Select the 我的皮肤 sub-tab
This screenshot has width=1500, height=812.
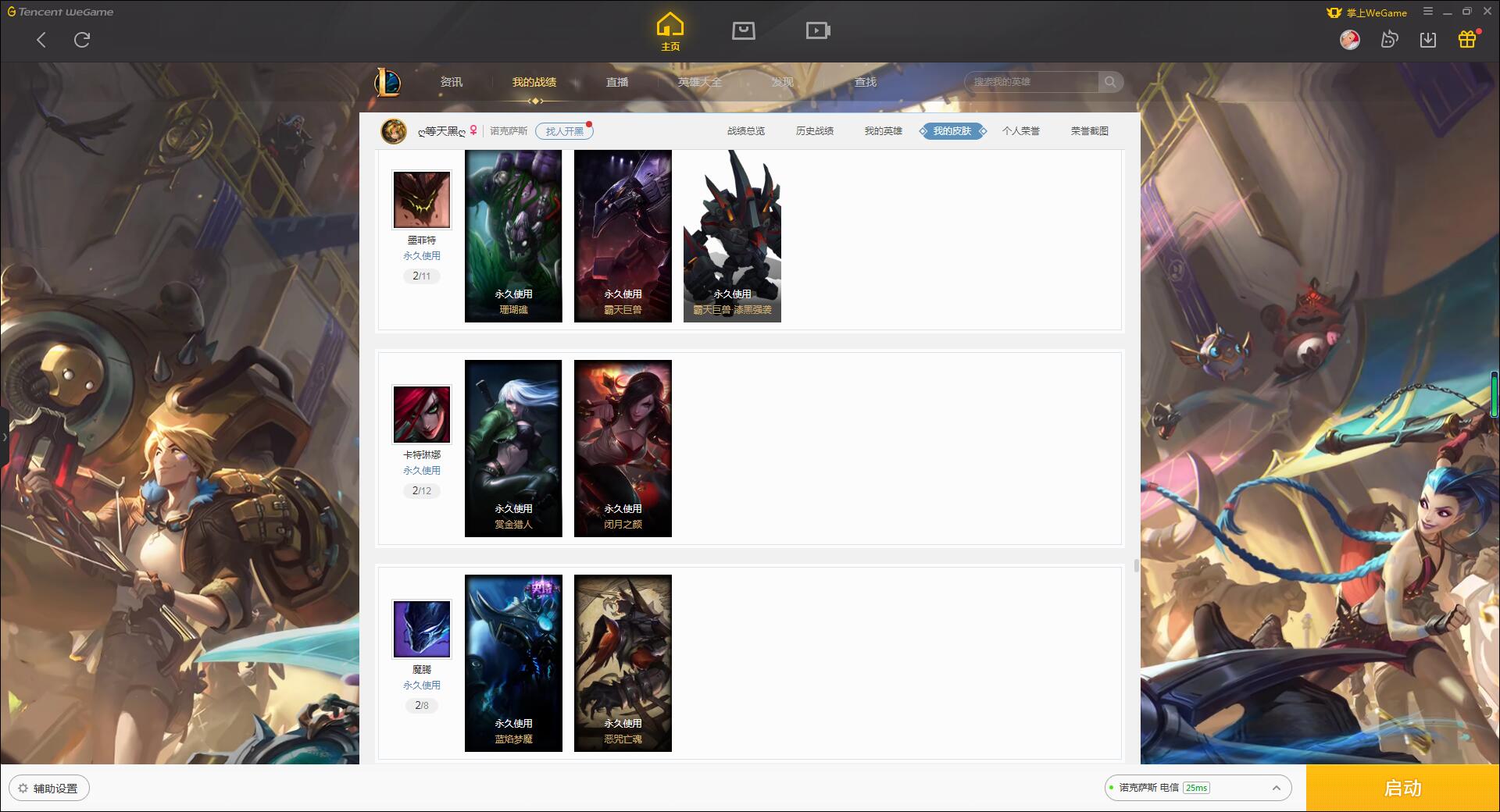(x=952, y=131)
